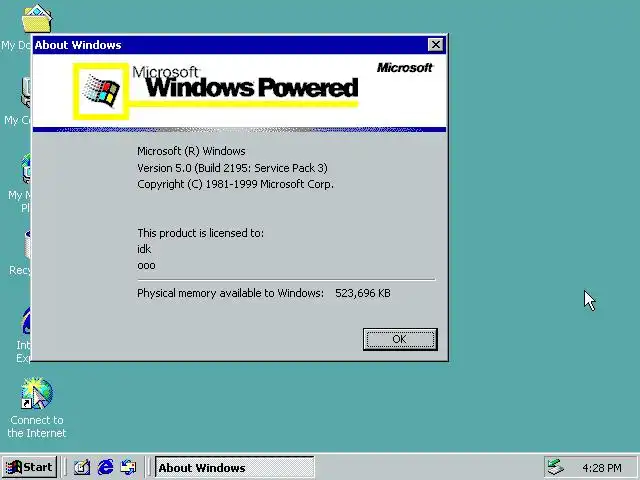Click 'This product is licensed to:' text
The height and width of the screenshot is (480, 640).
tap(200, 233)
